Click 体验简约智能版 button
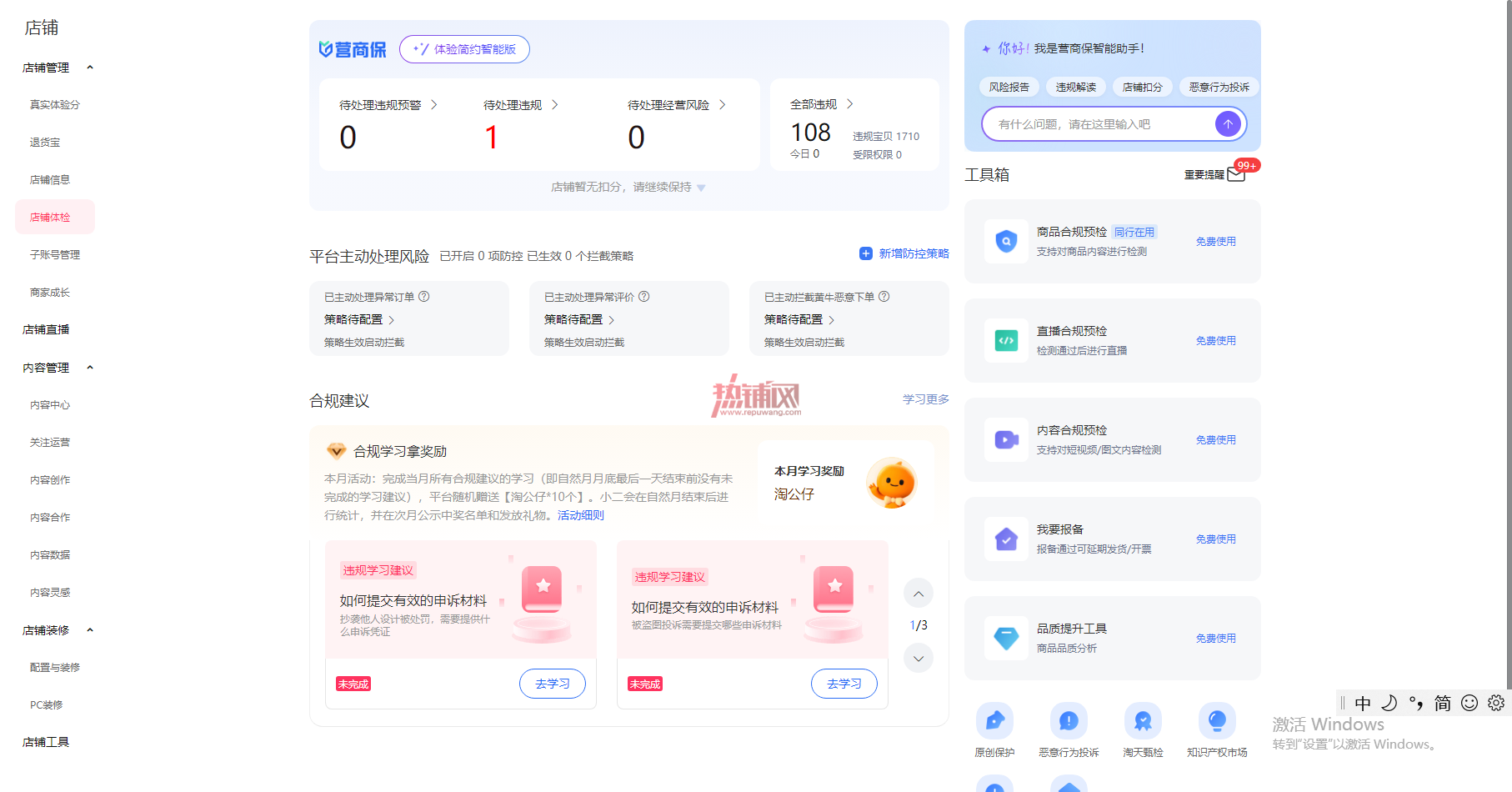Image resolution: width=1512 pixels, height=792 pixels. pos(464,49)
